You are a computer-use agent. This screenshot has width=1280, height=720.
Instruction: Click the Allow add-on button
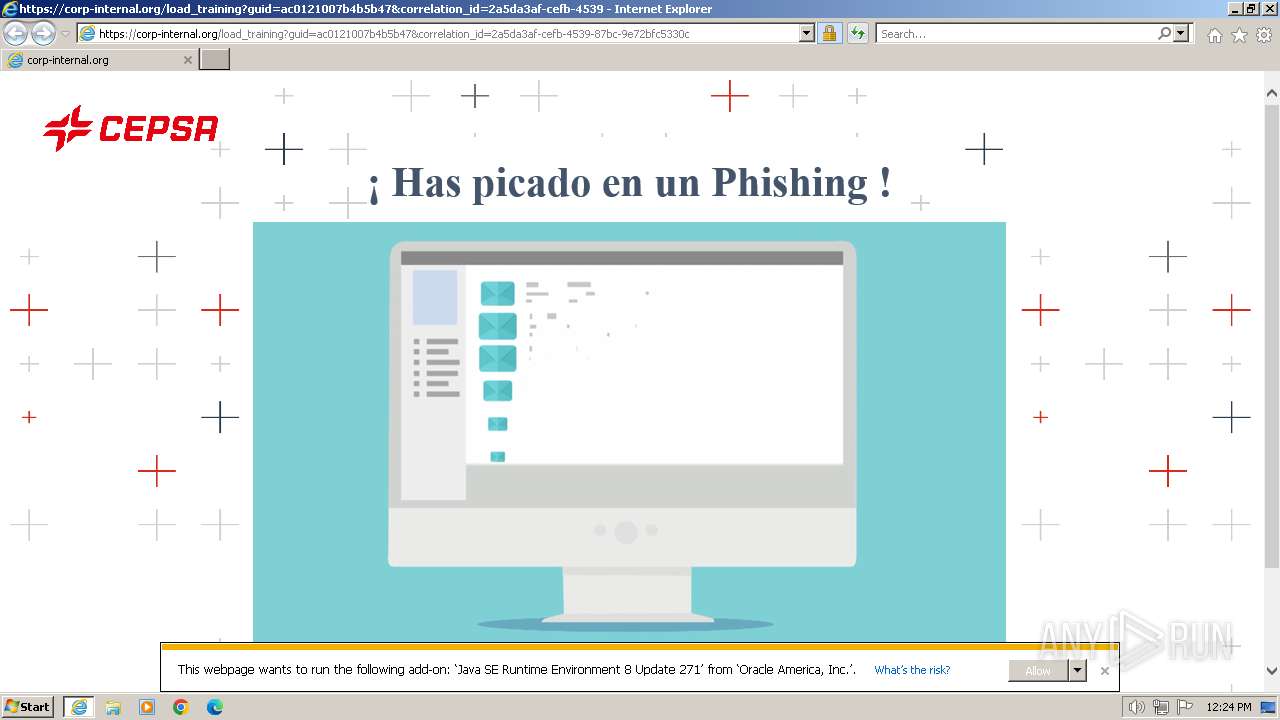[1038, 671]
